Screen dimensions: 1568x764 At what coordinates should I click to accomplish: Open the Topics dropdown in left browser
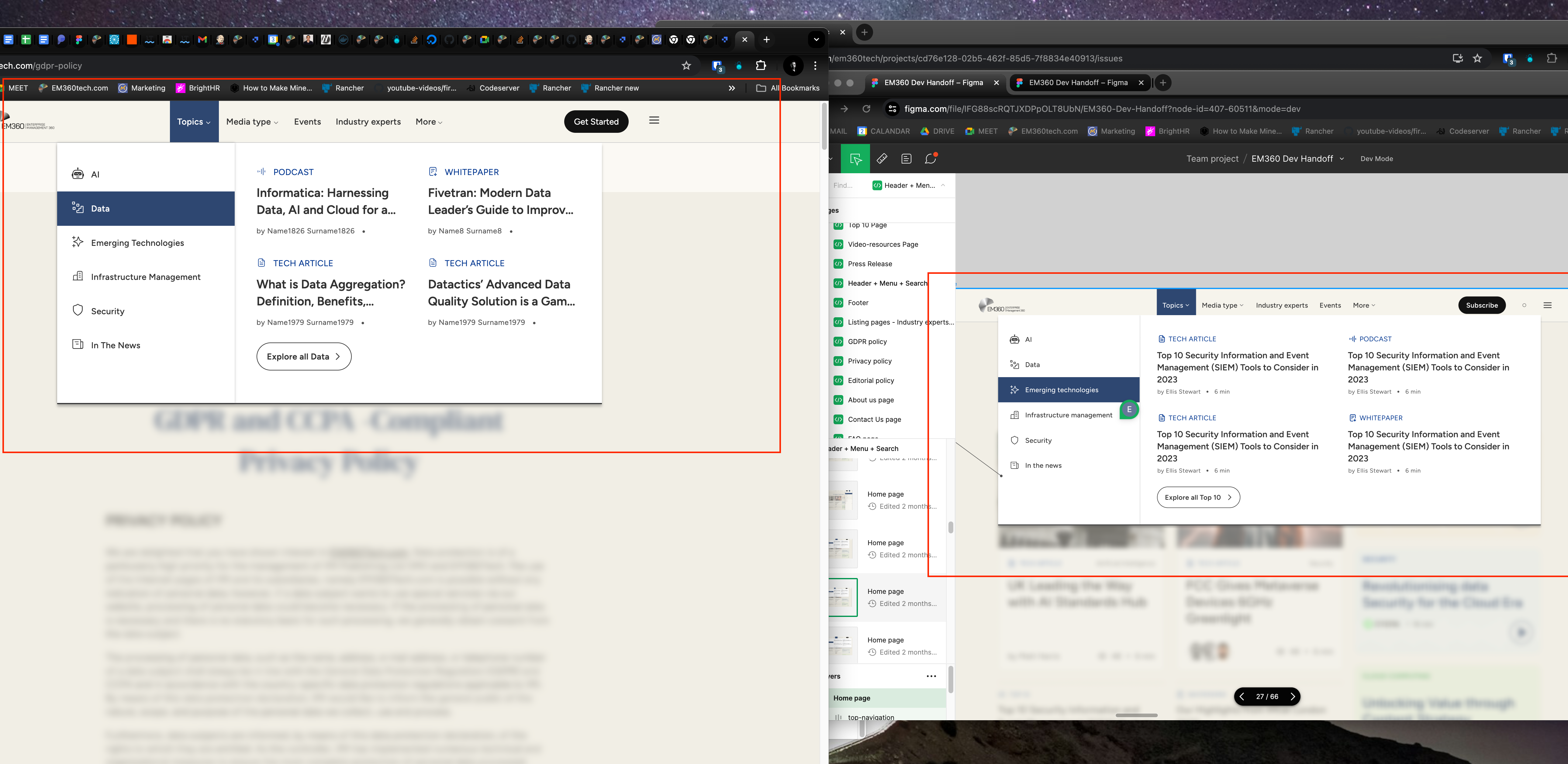coord(193,121)
